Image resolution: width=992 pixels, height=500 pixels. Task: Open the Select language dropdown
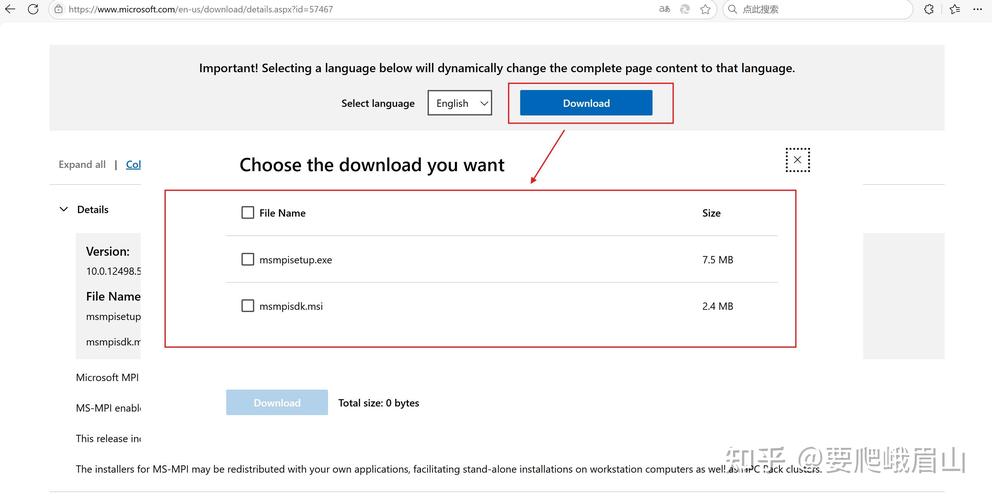click(460, 103)
